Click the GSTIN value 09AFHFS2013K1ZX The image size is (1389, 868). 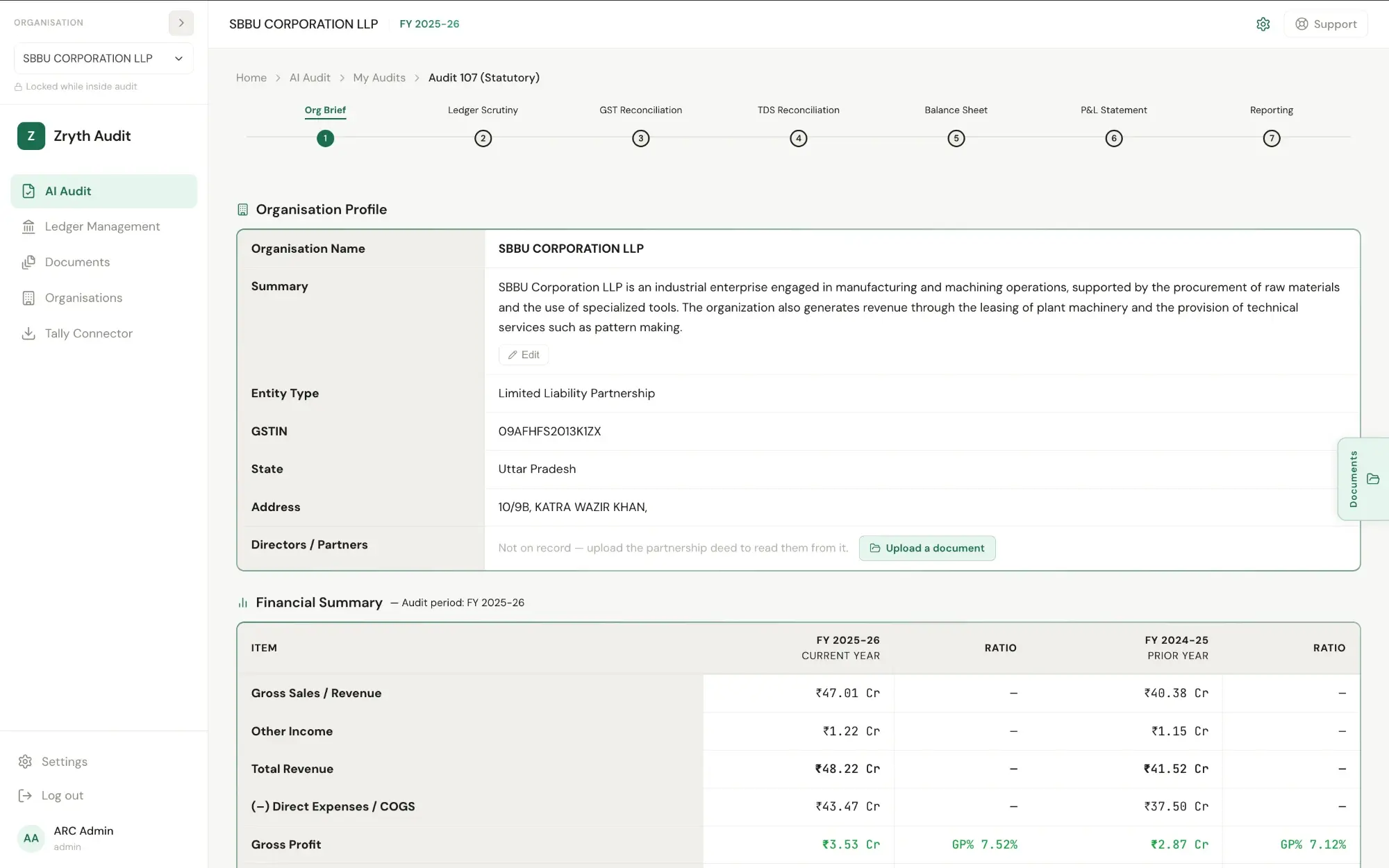pyautogui.click(x=550, y=431)
